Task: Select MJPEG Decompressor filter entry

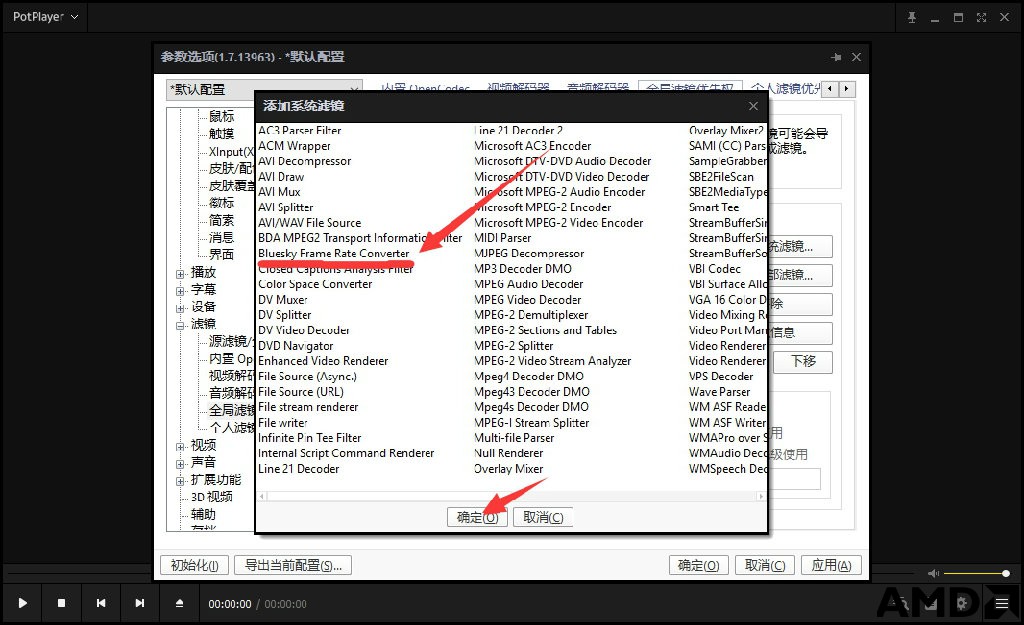Action: (x=529, y=253)
